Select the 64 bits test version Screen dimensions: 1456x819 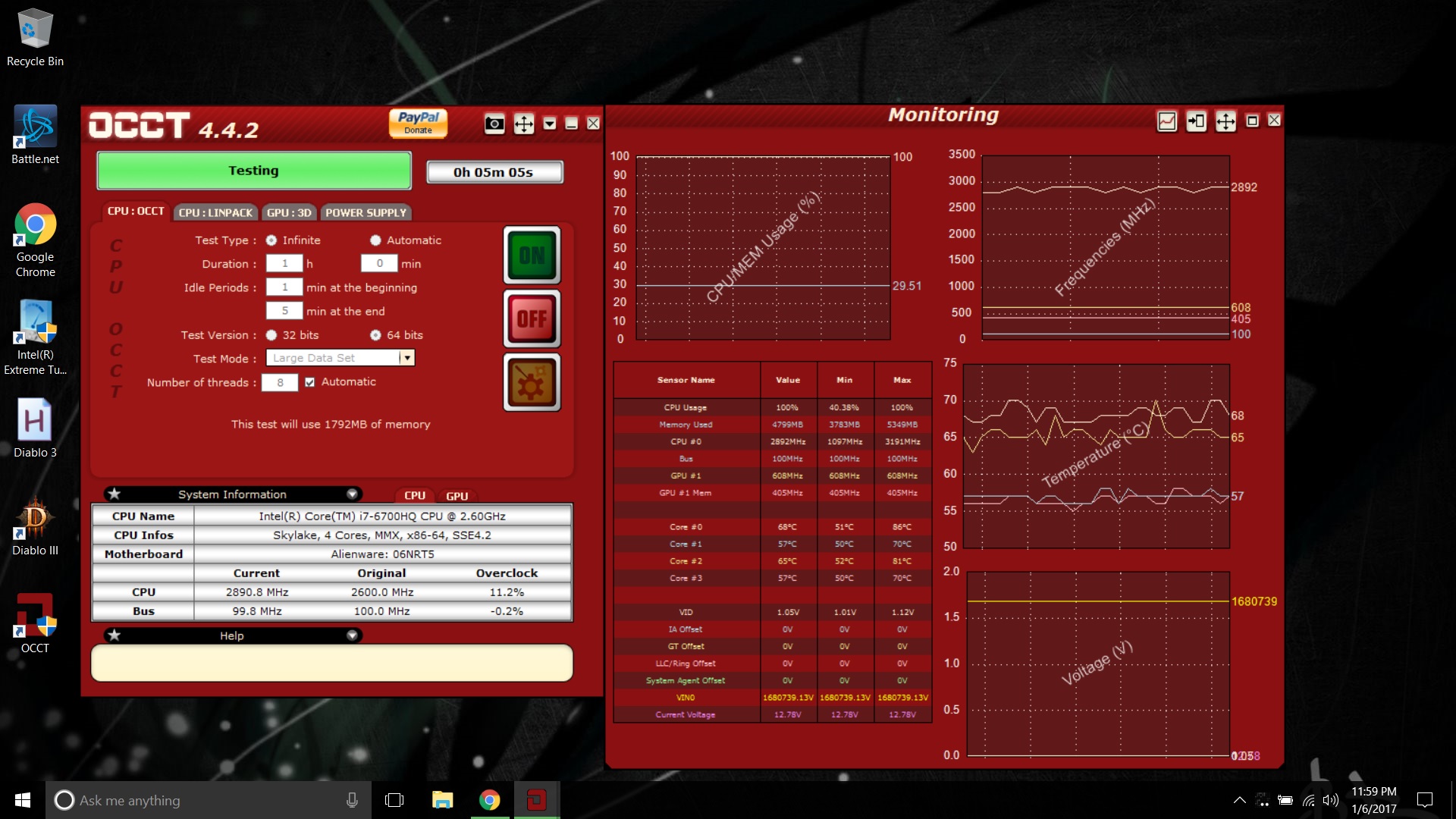375,335
